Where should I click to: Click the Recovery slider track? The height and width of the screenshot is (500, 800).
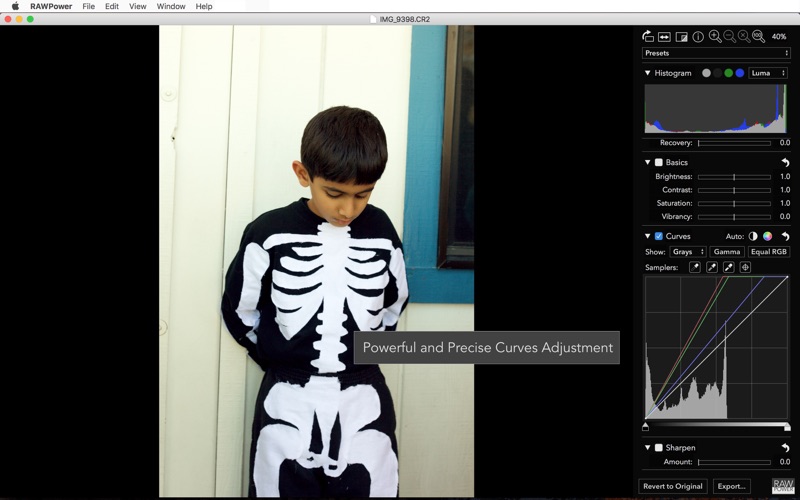click(734, 143)
